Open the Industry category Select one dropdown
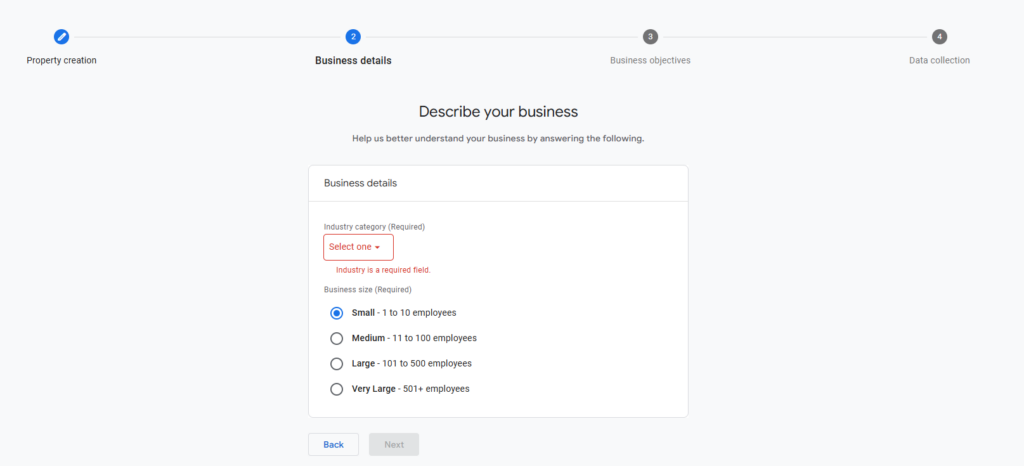This screenshot has width=1024, height=466. click(359, 247)
